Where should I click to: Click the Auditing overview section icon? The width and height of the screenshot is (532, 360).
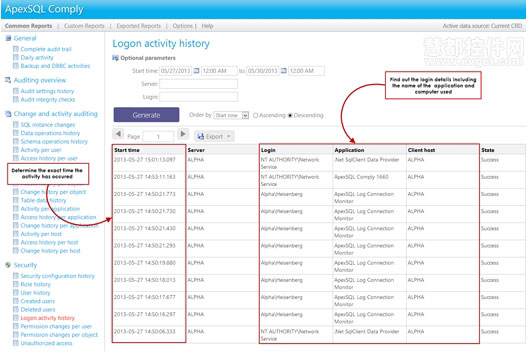8,80
